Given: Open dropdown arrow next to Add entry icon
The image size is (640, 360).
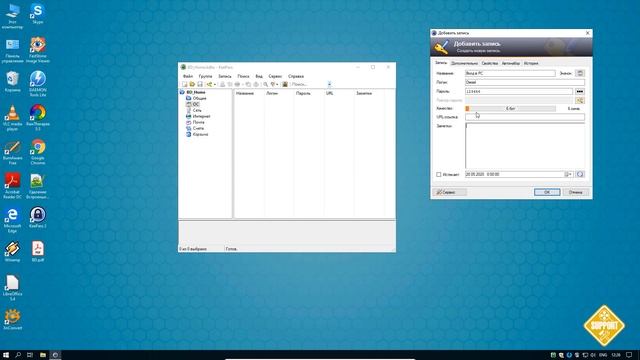Looking at the screenshot, I should pyautogui.click(x=215, y=84).
